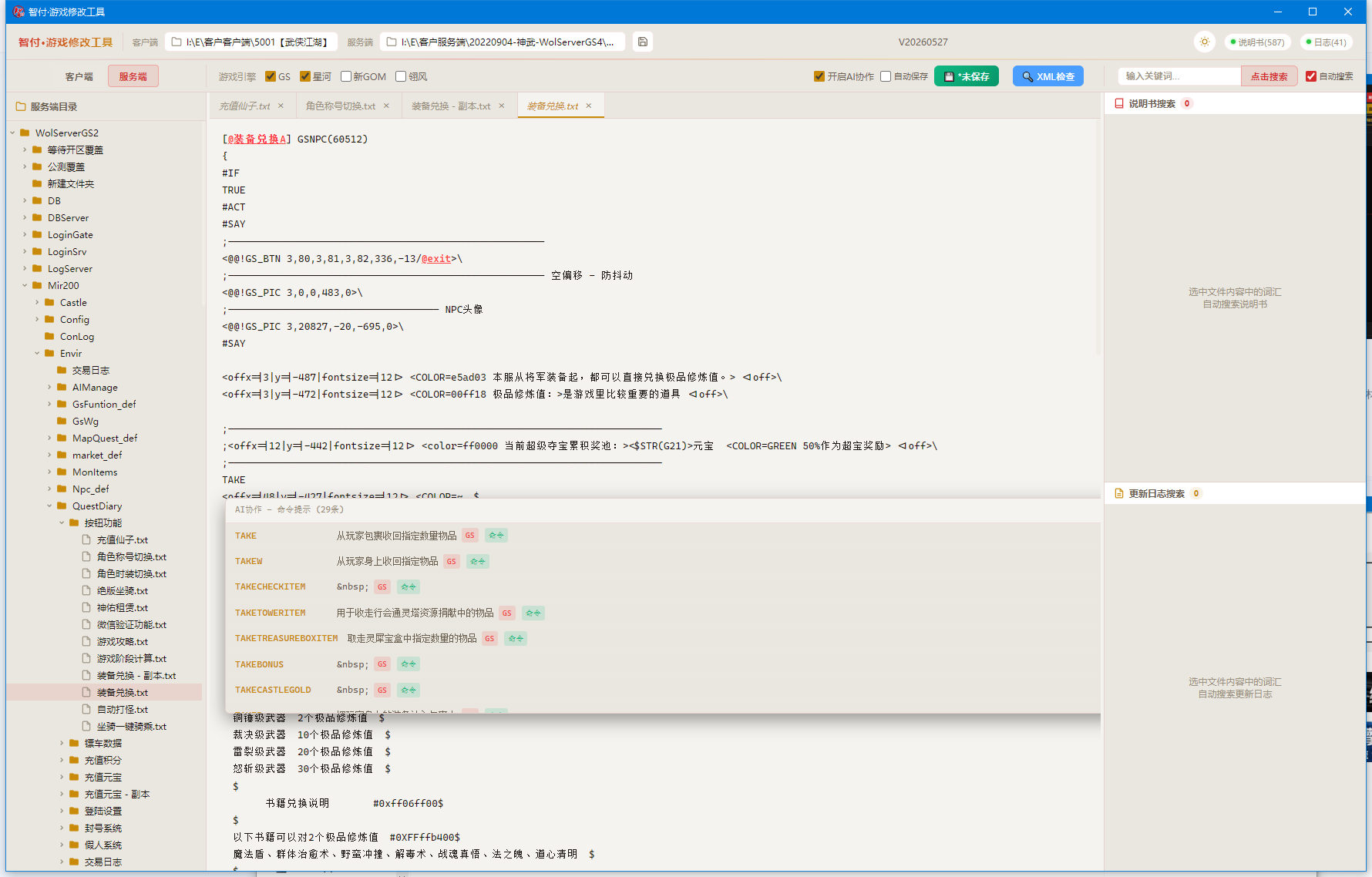
Task: Open the 日志(41) status badge
Action: tap(1326, 42)
